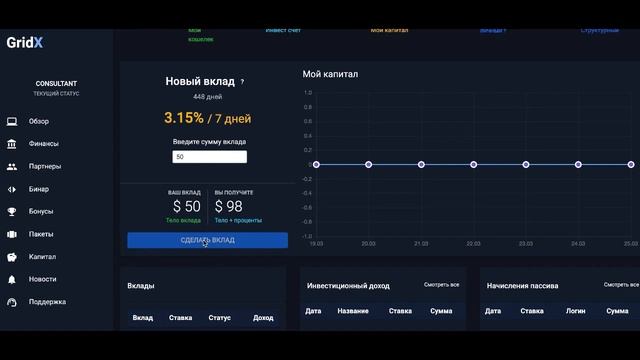Click the chart point for 24.03
Screen dimensions: 640x360
tap(578, 164)
